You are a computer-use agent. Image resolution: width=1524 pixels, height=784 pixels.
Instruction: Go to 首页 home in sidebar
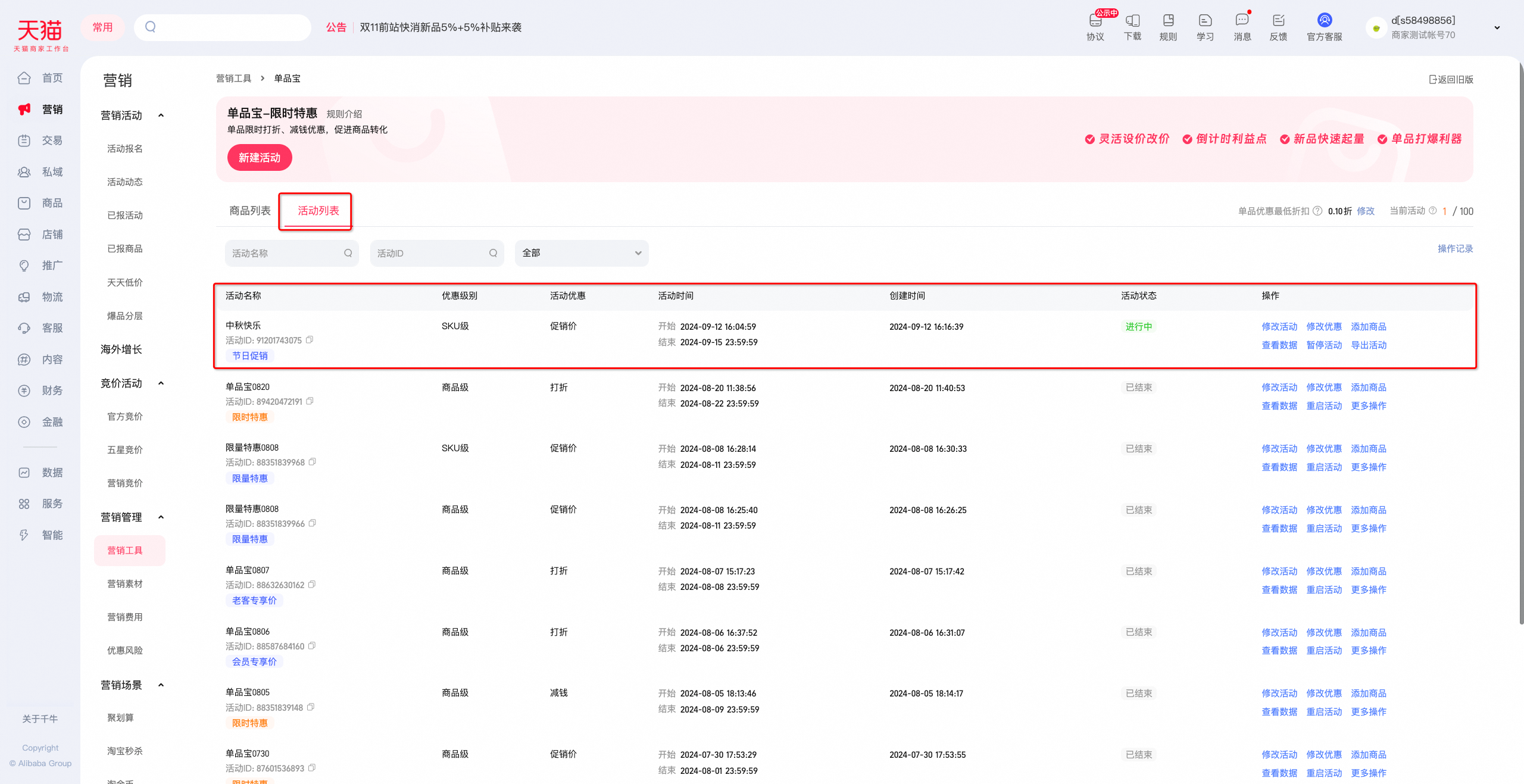pos(40,78)
